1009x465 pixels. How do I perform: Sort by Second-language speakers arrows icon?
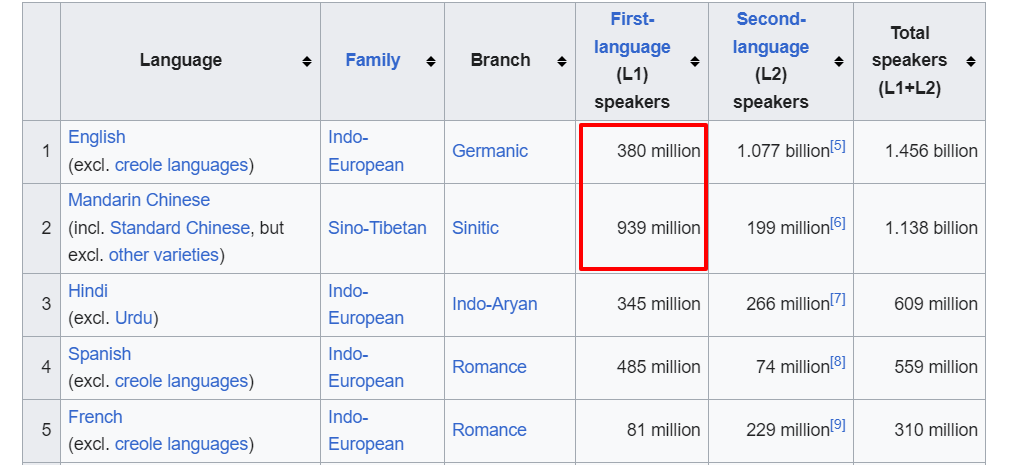(x=839, y=62)
